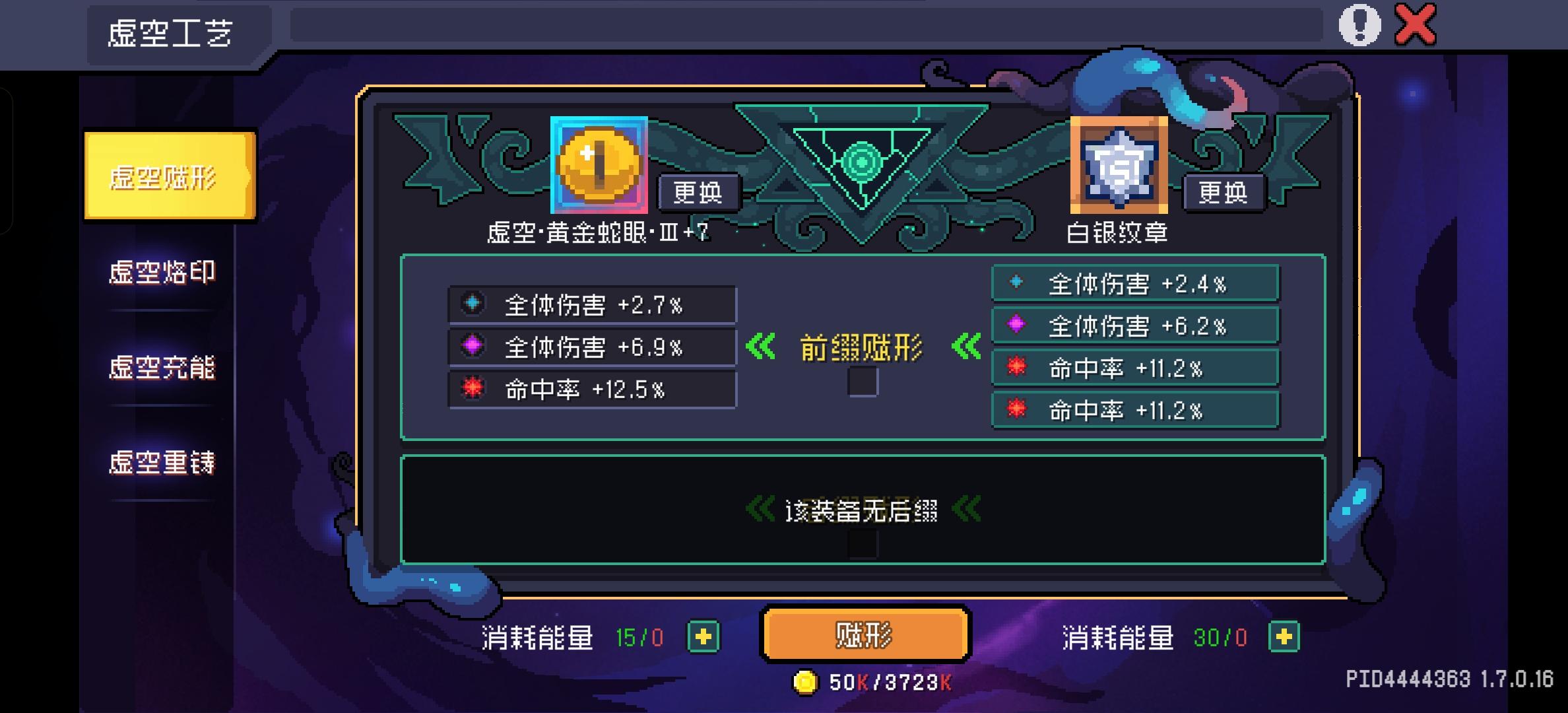Tick the suffix checkbox under 该装备无后缀
The image size is (1568, 713).
click(863, 544)
